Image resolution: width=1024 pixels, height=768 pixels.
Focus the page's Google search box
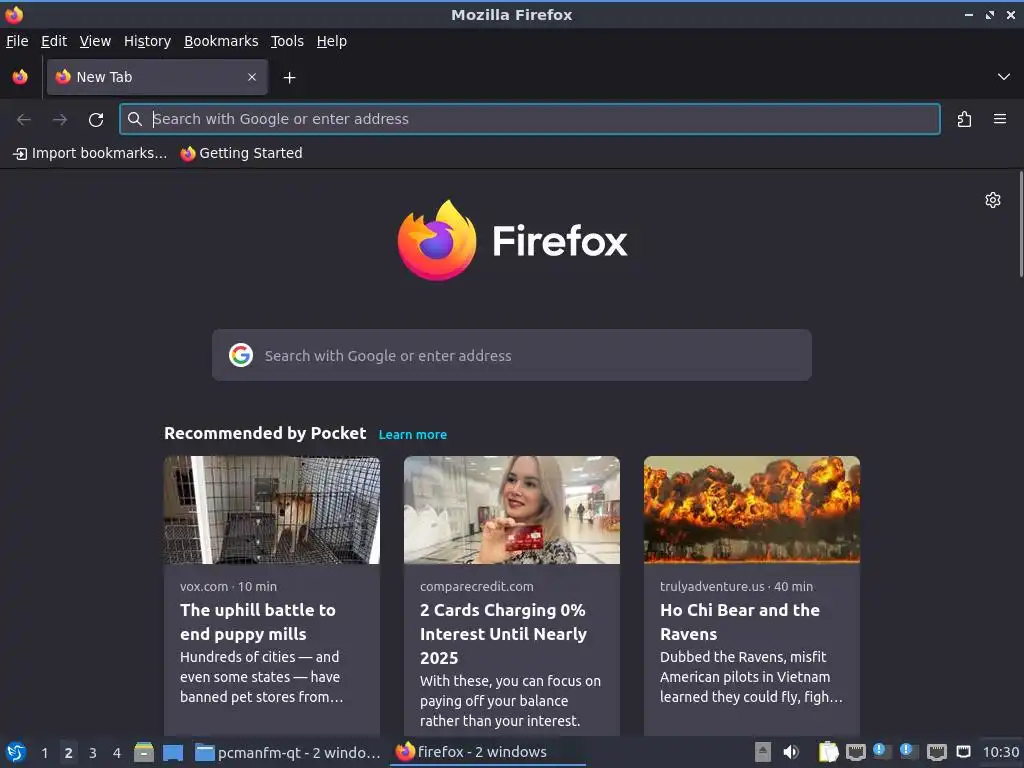(511, 355)
